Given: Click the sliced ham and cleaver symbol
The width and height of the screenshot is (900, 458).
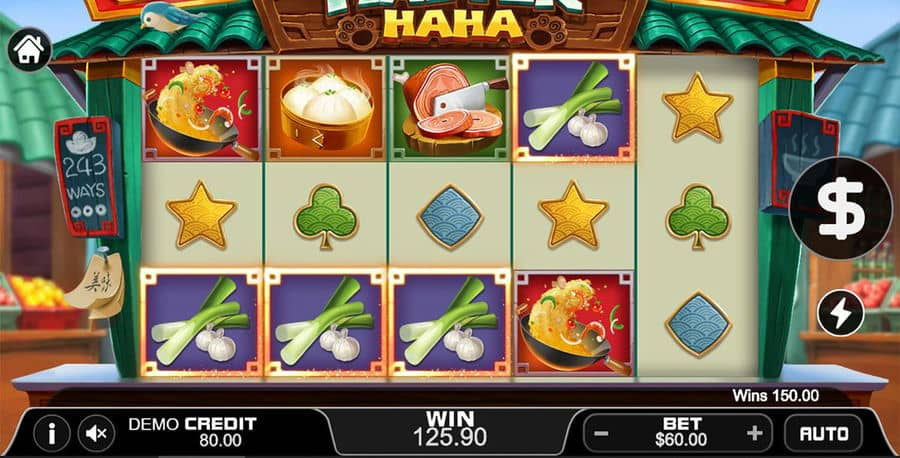Looking at the screenshot, I should coord(451,108).
